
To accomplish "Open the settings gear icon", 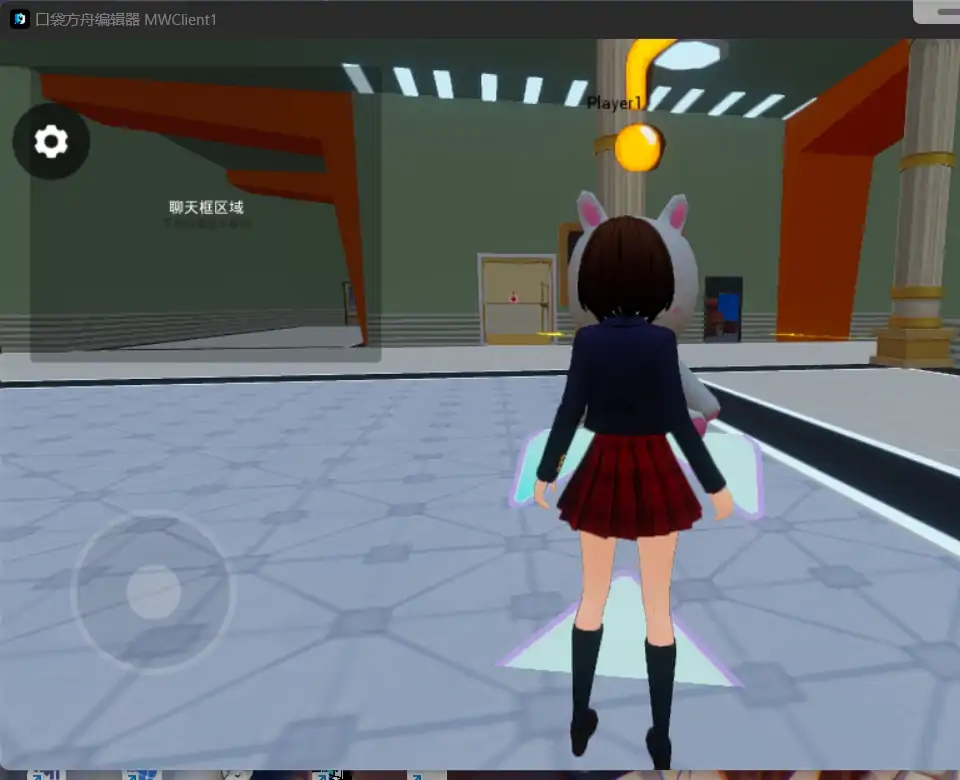I will pos(51,142).
